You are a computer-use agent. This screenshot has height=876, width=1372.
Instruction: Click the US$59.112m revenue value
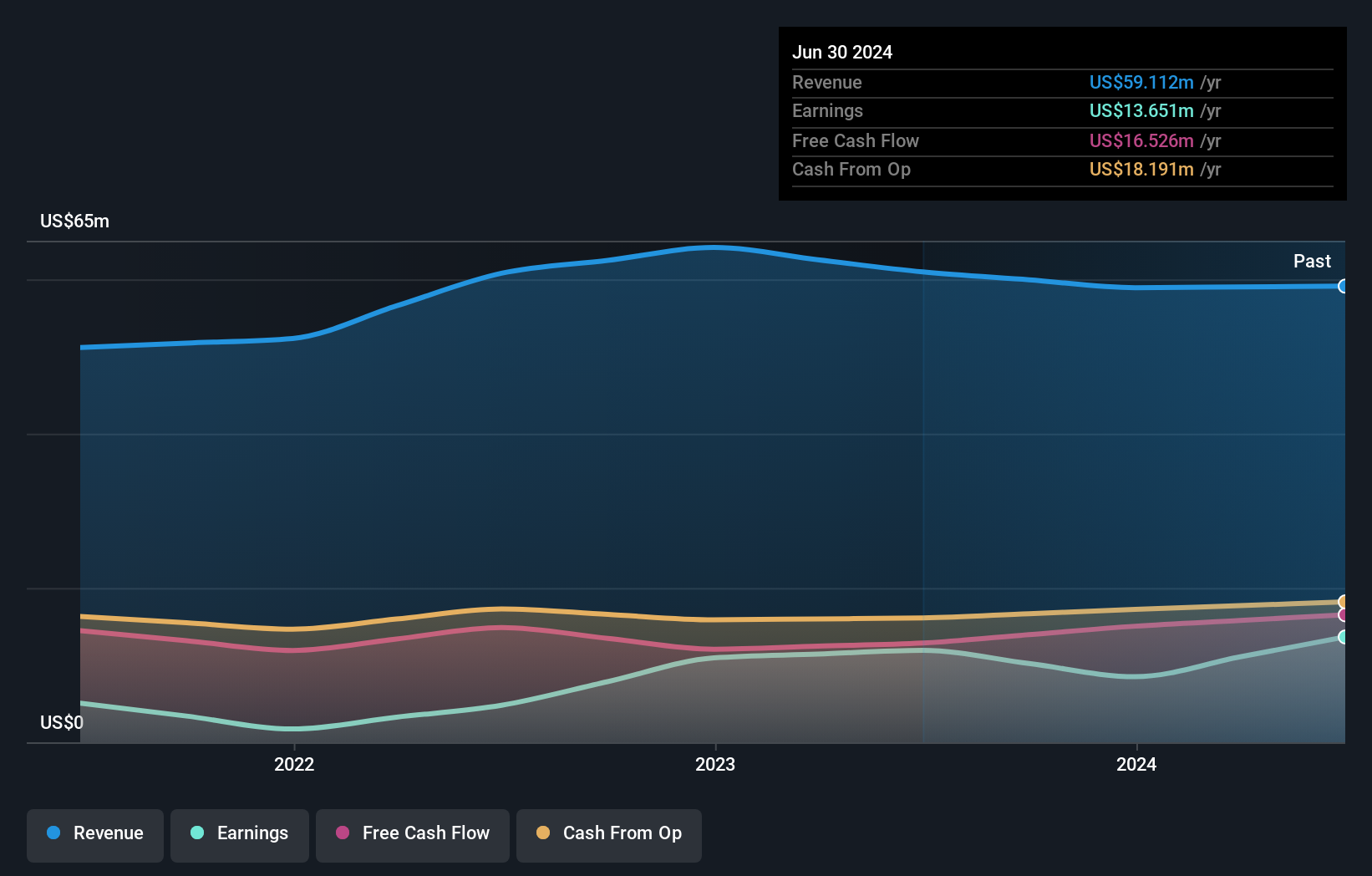pos(1141,82)
